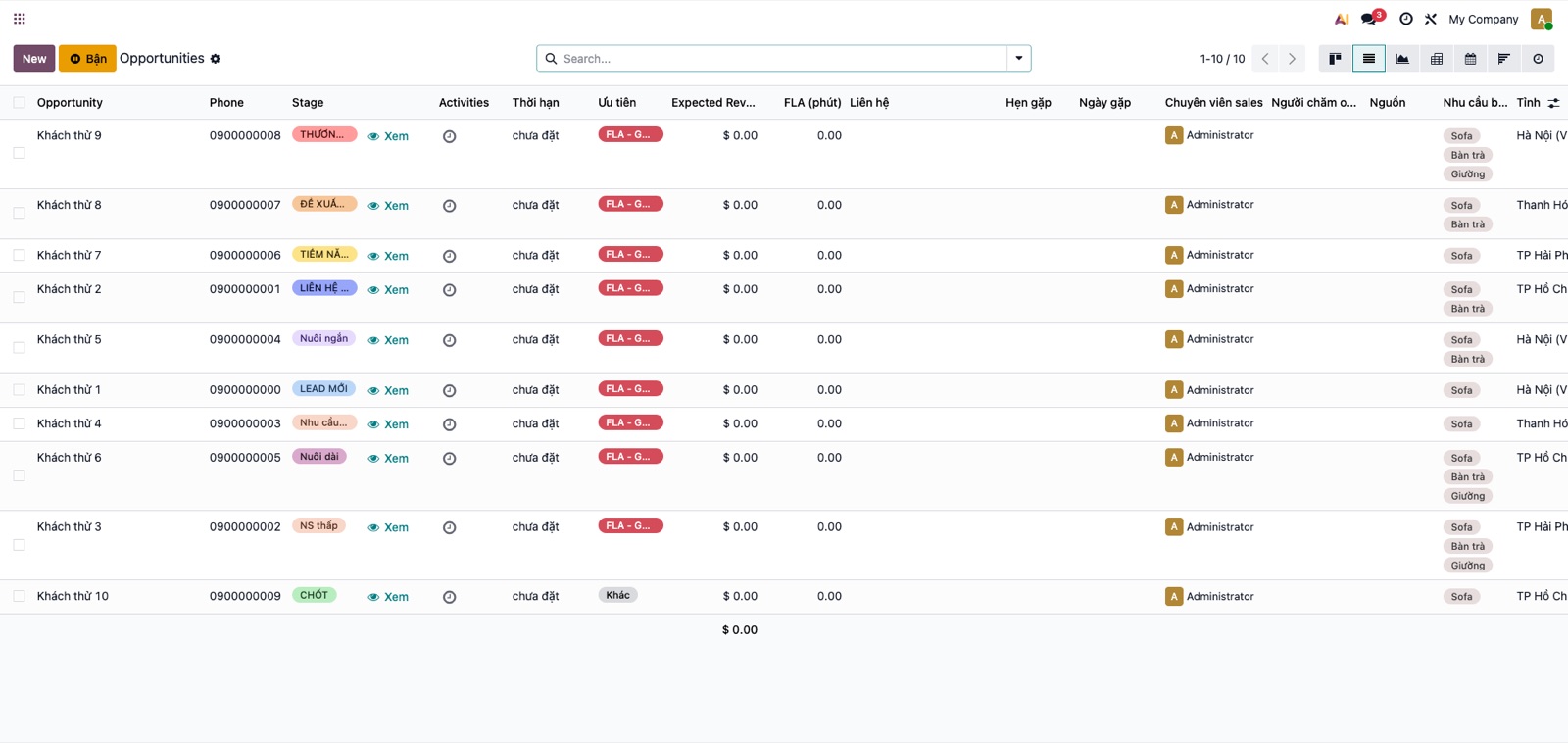Screen dimensions: 1568x743
Task: Open the conversations messages icon
Action: (1369, 19)
